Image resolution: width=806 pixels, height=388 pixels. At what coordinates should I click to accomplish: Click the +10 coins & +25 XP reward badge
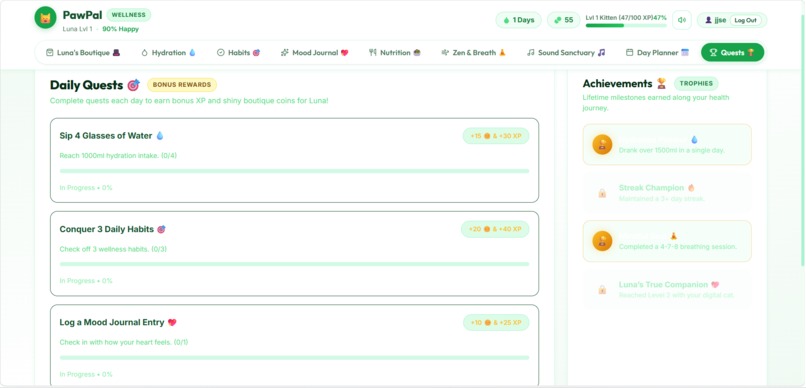tap(496, 322)
